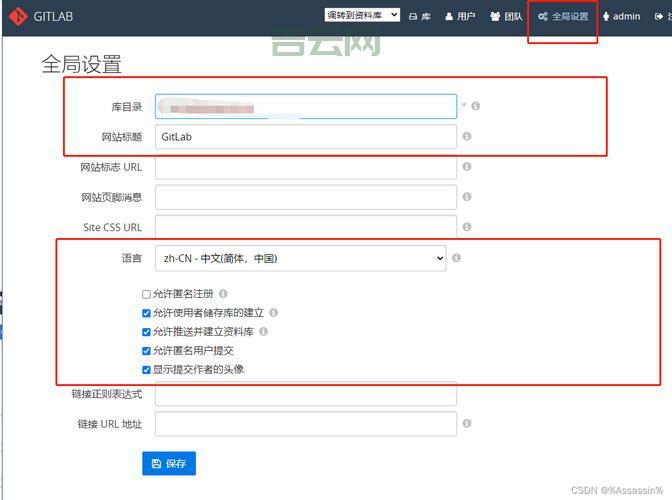Click the info icon beside Site CSS URL
This screenshot has height=500, width=672.
467,227
